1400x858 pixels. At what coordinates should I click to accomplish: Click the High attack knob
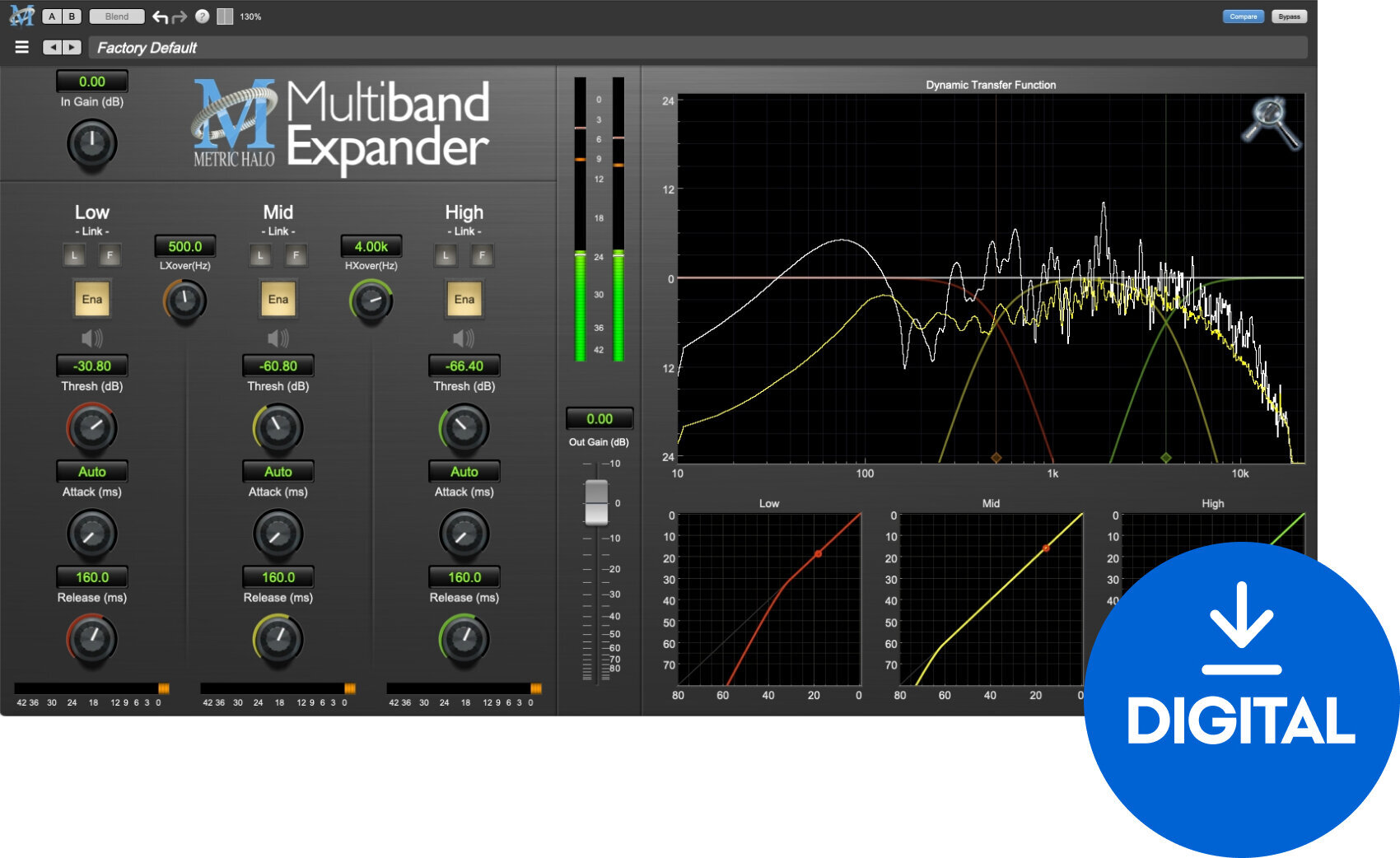pyautogui.click(x=464, y=534)
